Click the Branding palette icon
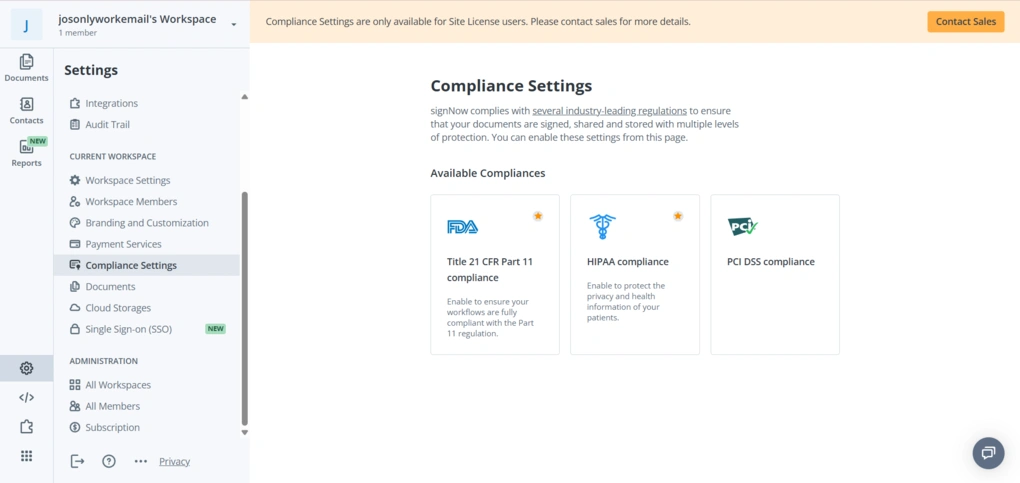The height and width of the screenshot is (483, 1020). click(75, 223)
